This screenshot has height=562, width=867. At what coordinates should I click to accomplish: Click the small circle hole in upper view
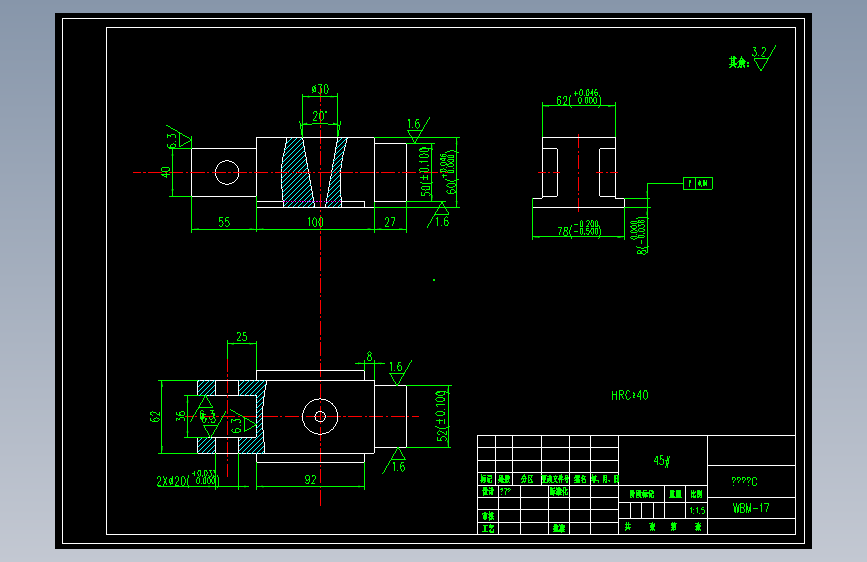coord(227,173)
